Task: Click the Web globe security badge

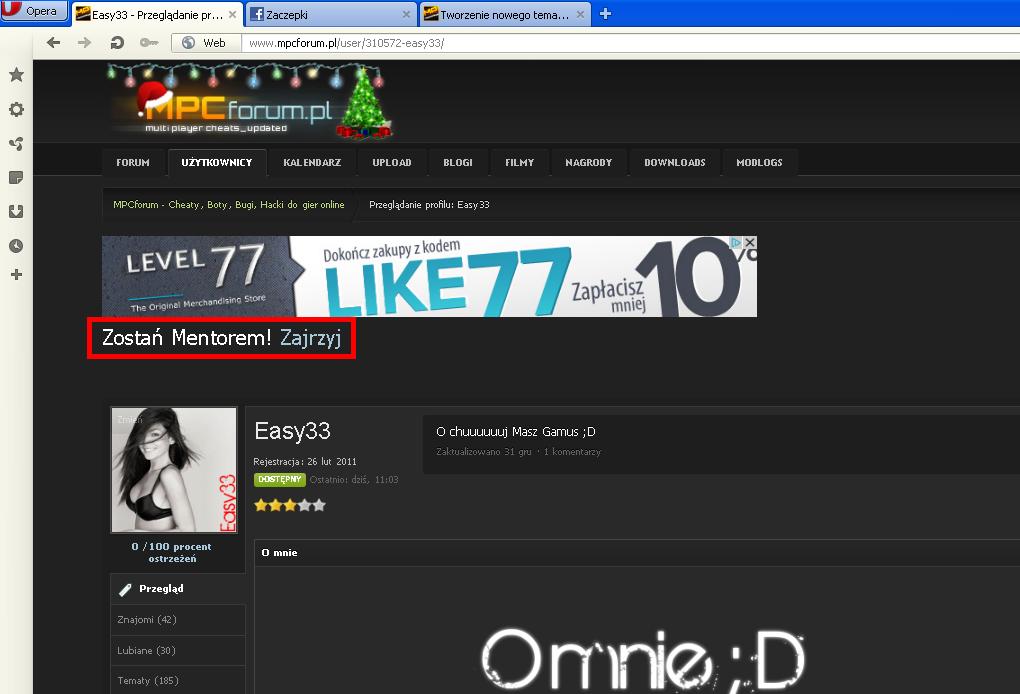Action: click(x=206, y=43)
